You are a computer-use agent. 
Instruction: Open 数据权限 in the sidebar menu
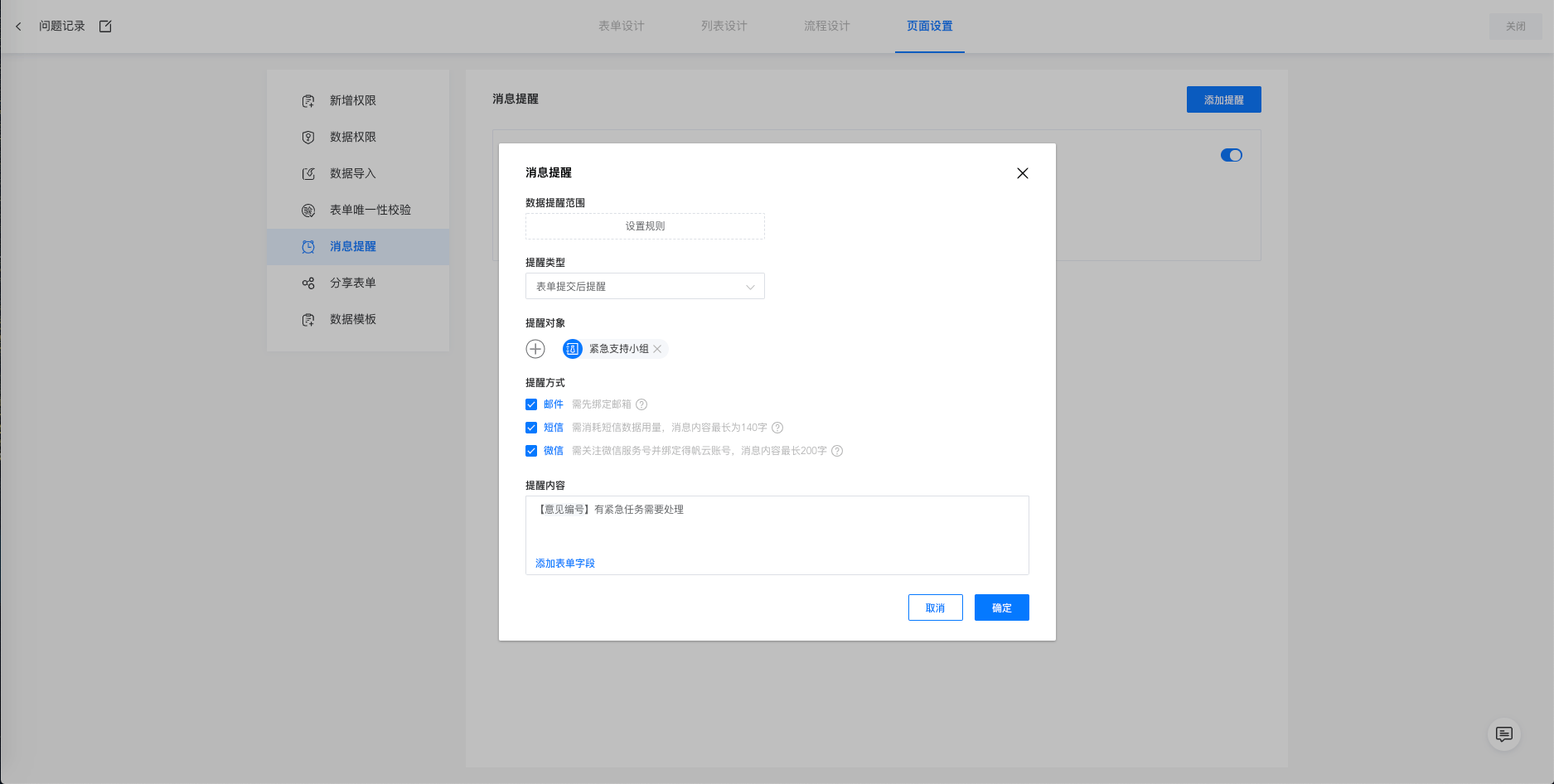coord(358,138)
